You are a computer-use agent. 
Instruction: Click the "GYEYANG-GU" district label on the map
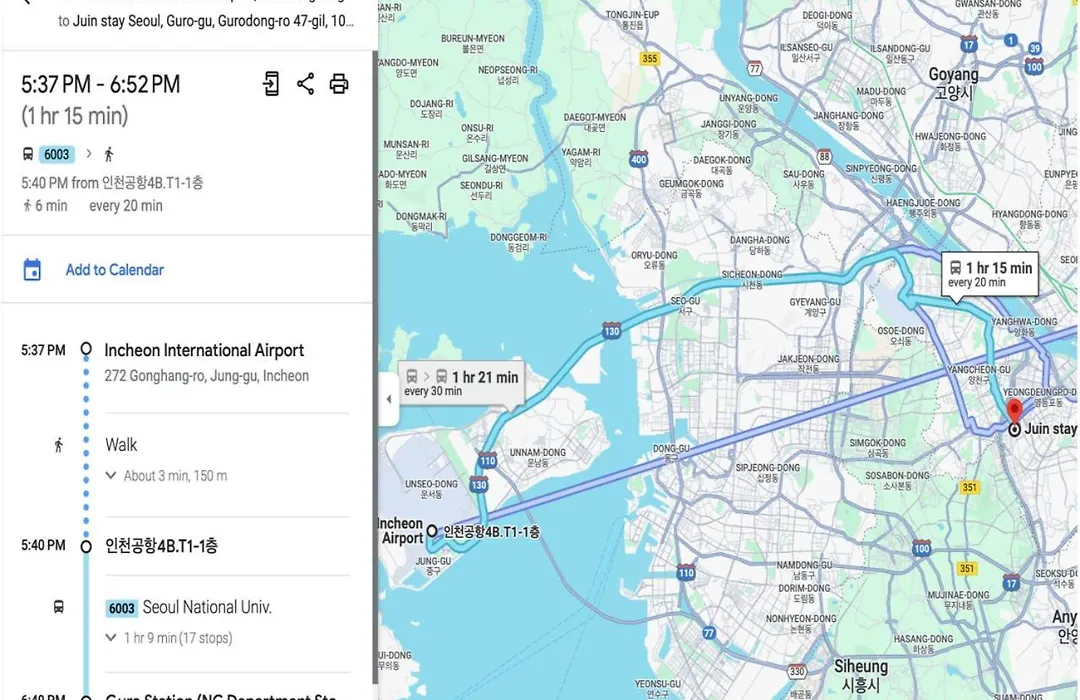coord(815,307)
